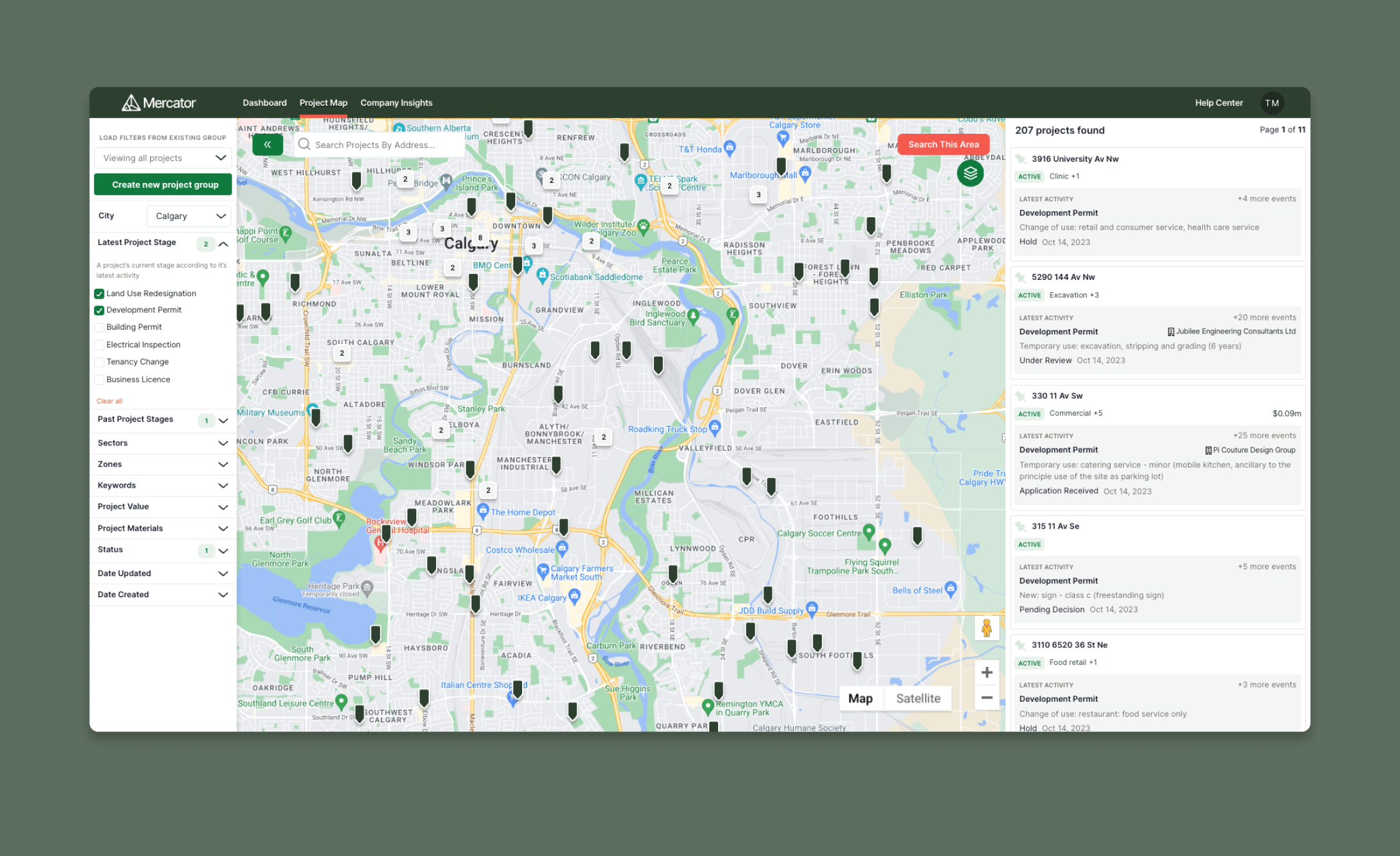Image resolution: width=1400 pixels, height=856 pixels.
Task: Open Company Insights tab
Action: (x=396, y=103)
